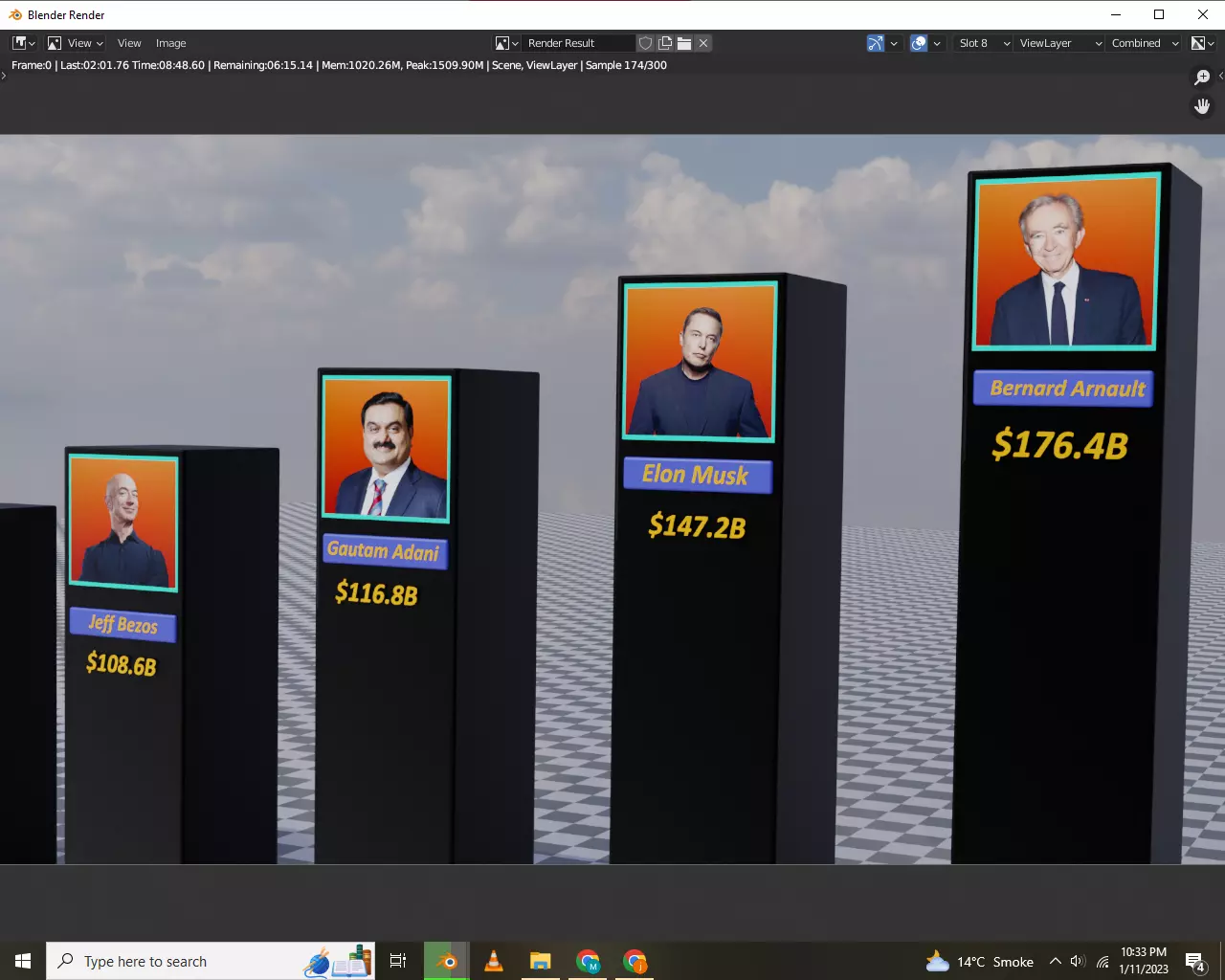1225x980 pixels.
Task: Click the Gautam Adani portrait
Action: point(386,448)
